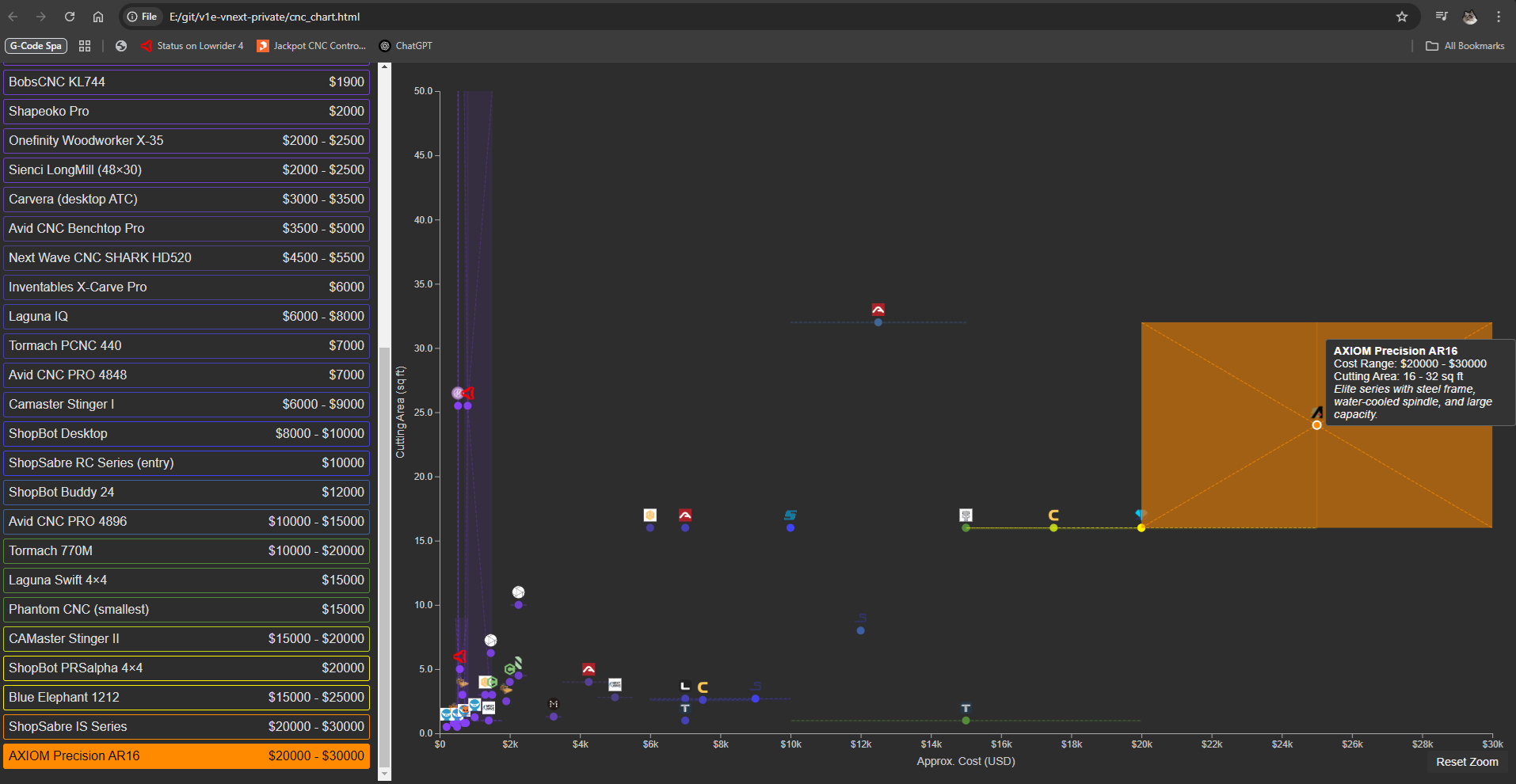The width and height of the screenshot is (1516, 784).
Task: Select Camaster Stinger I row
Action: click(186, 404)
